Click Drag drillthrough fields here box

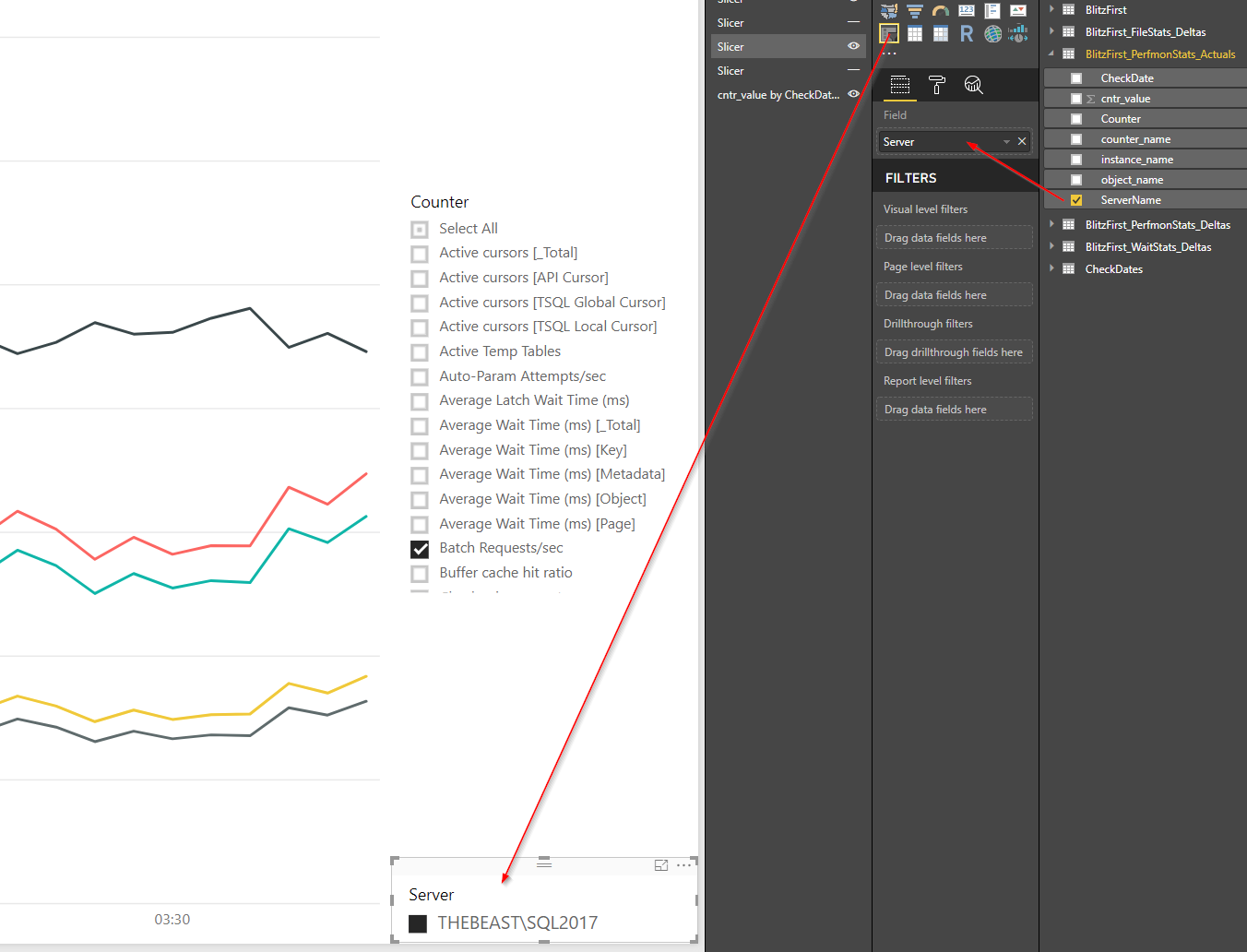tap(955, 352)
